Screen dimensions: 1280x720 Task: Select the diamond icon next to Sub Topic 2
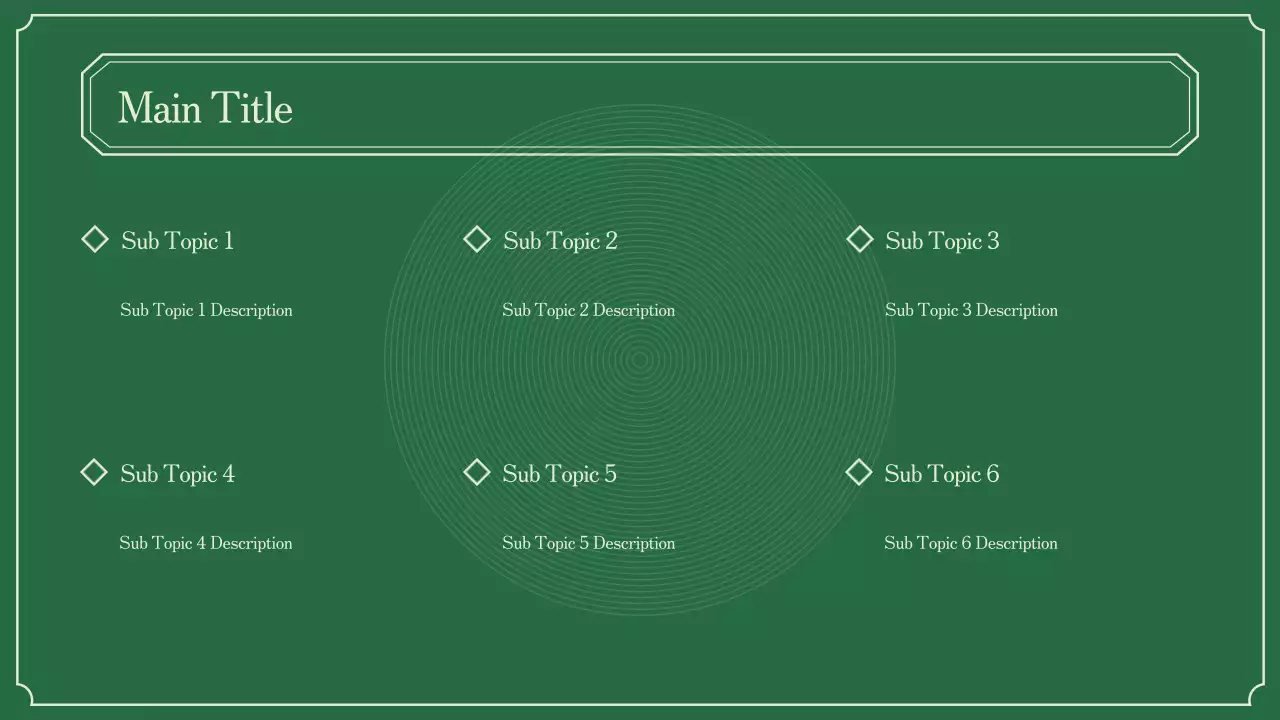click(477, 239)
